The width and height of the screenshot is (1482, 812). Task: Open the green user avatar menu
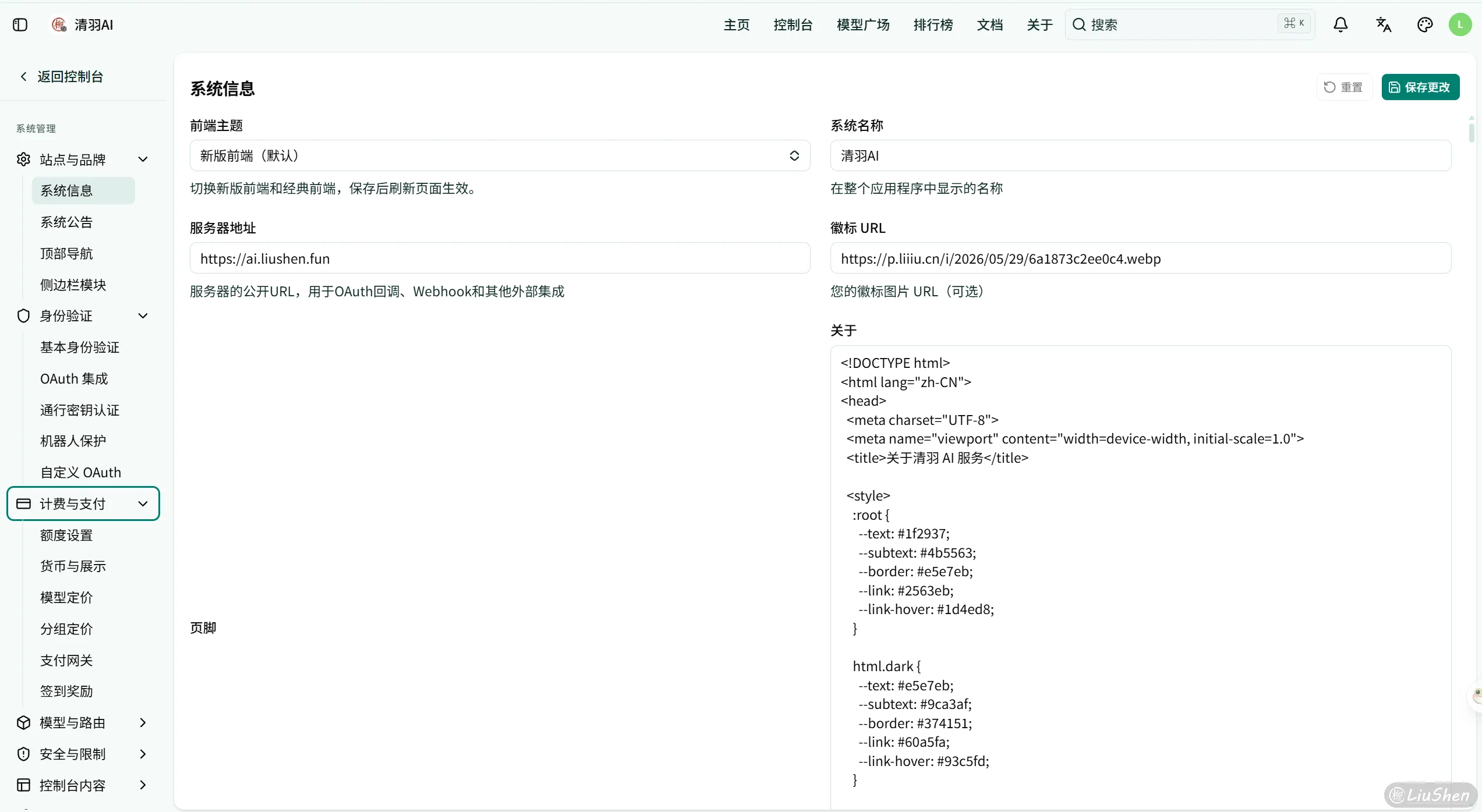[x=1460, y=24]
